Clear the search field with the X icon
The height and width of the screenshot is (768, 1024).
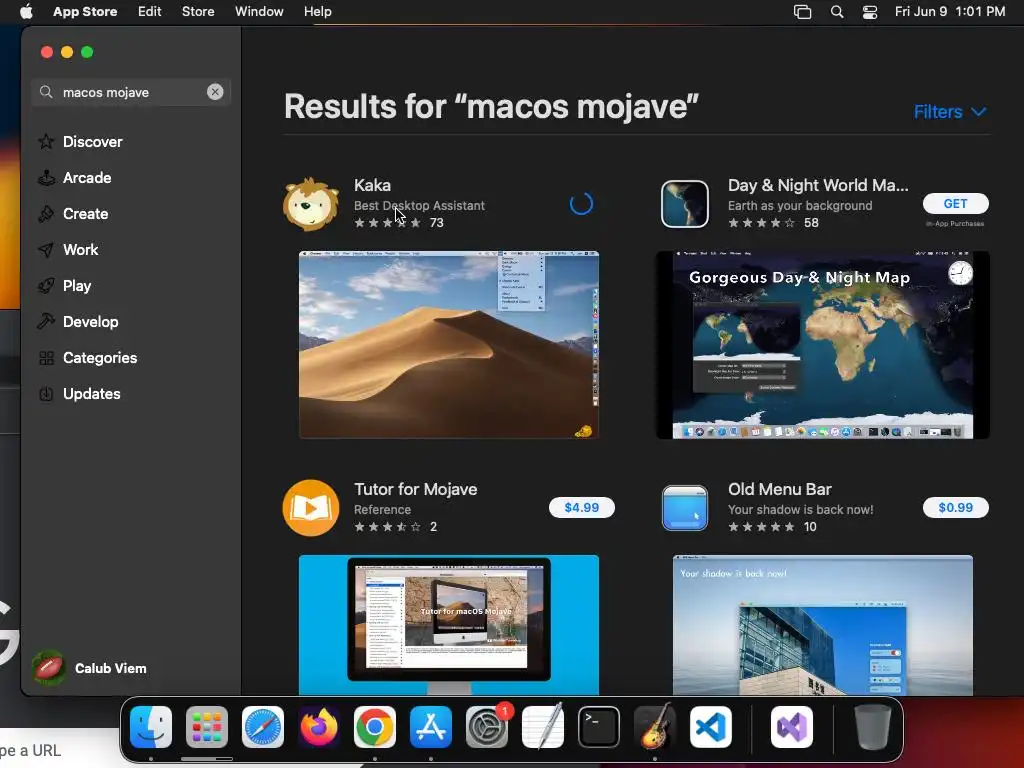[x=215, y=92]
